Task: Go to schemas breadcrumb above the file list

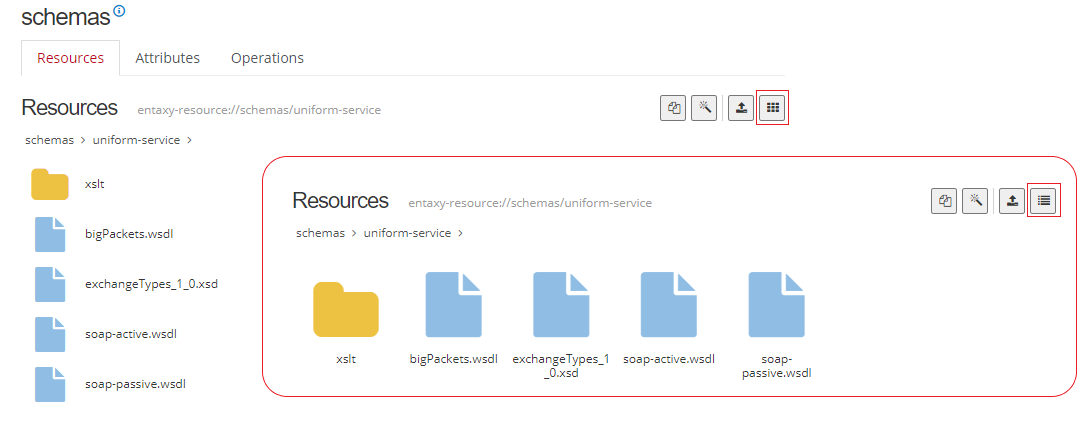Action: pos(49,140)
